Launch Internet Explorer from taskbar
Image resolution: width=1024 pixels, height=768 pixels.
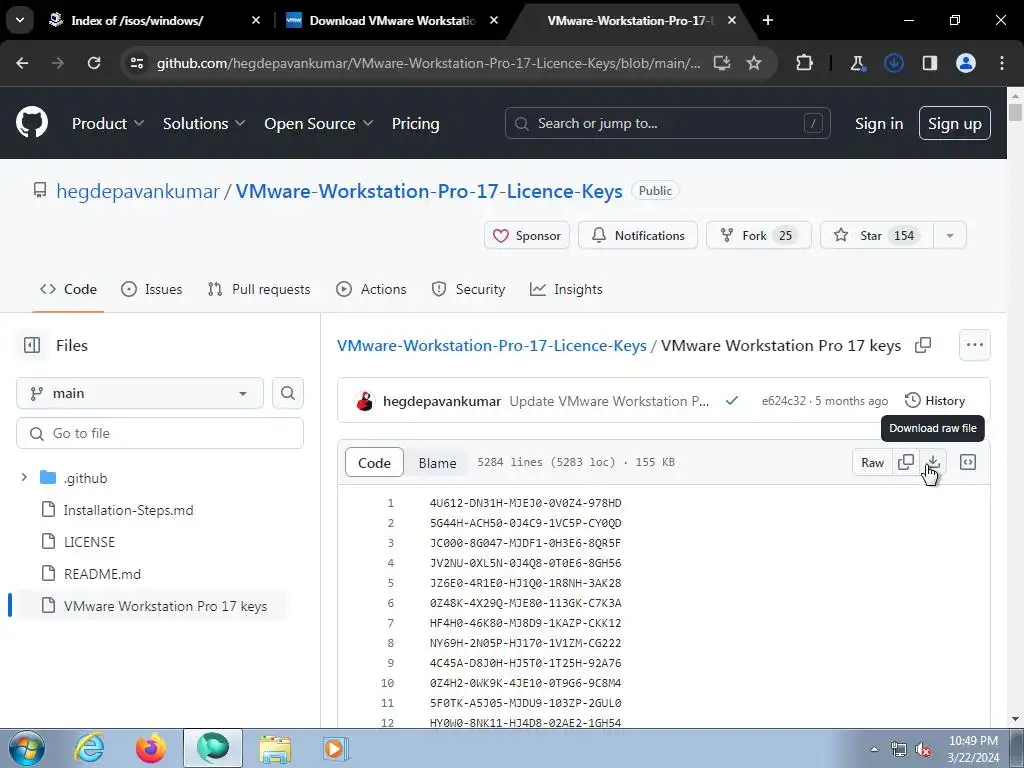[x=89, y=748]
